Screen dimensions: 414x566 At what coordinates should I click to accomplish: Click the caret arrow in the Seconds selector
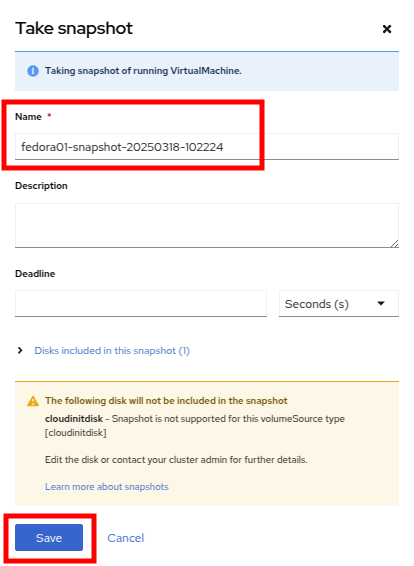[381, 304]
